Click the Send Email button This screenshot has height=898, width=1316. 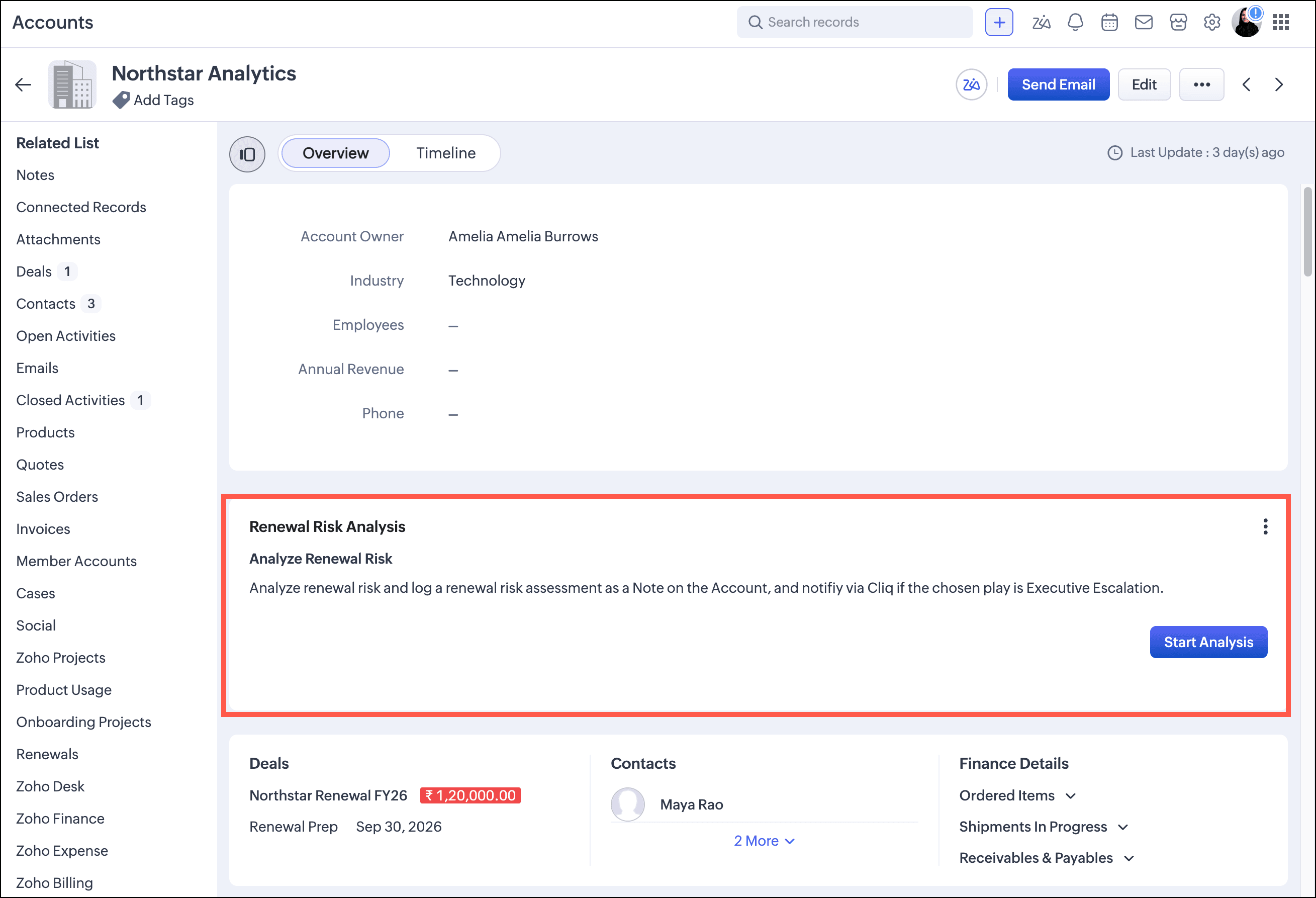click(1058, 85)
